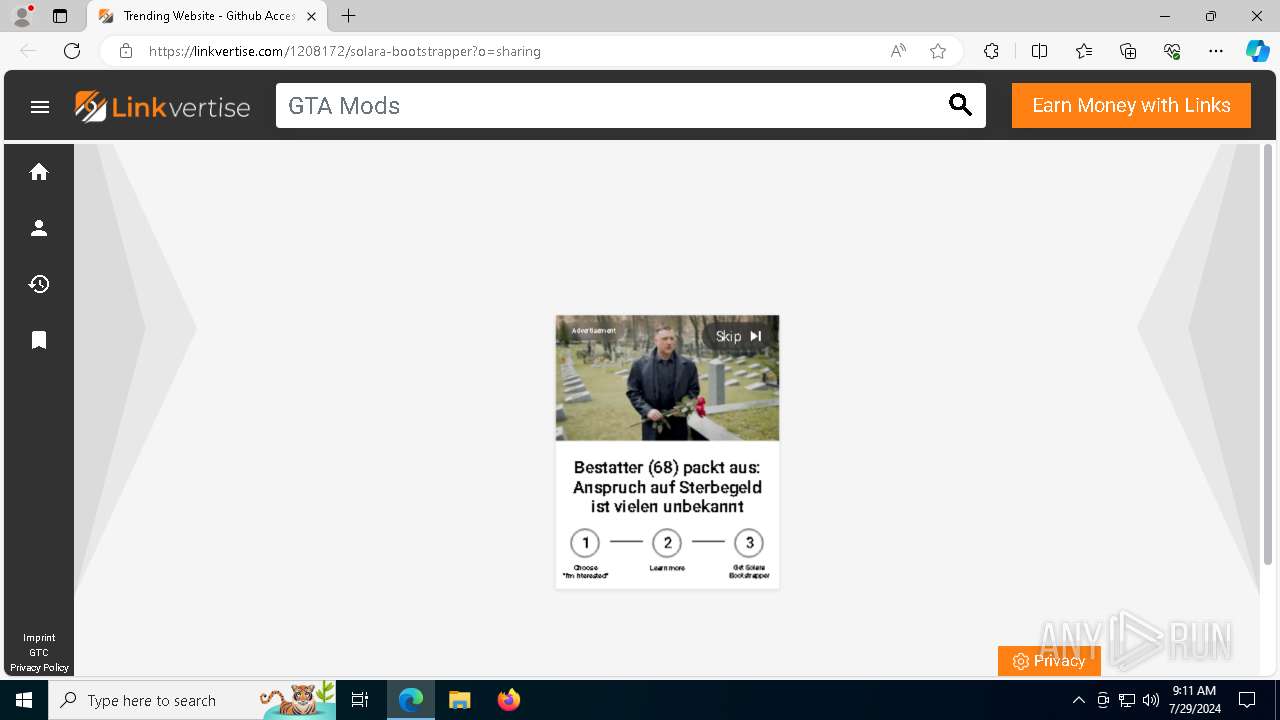The height and width of the screenshot is (720, 1280).
Task: Launch Firefox from taskbar
Action: pos(509,700)
